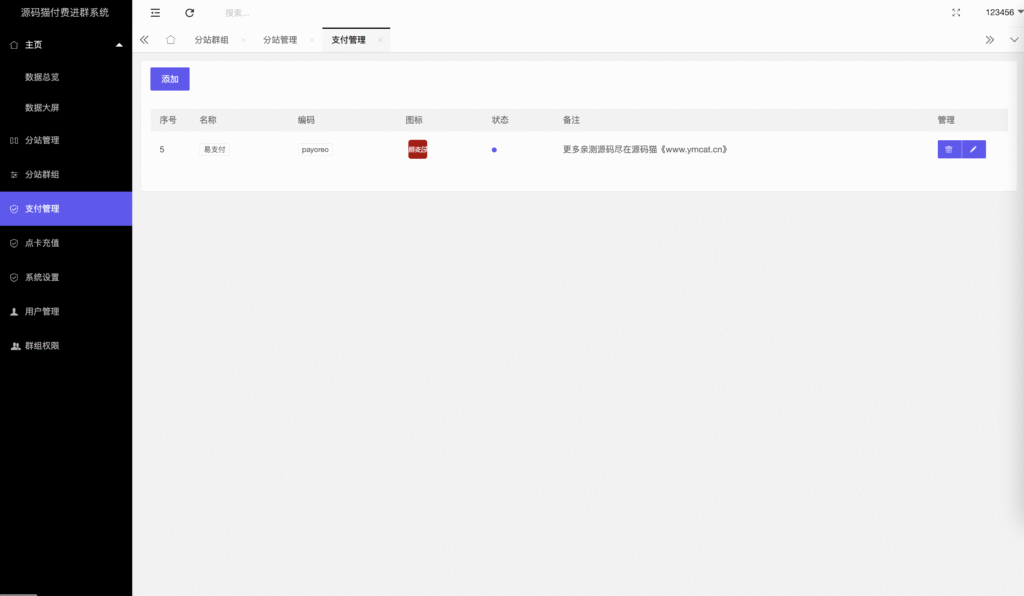Switch to the 分站群组 tab

[211, 40]
